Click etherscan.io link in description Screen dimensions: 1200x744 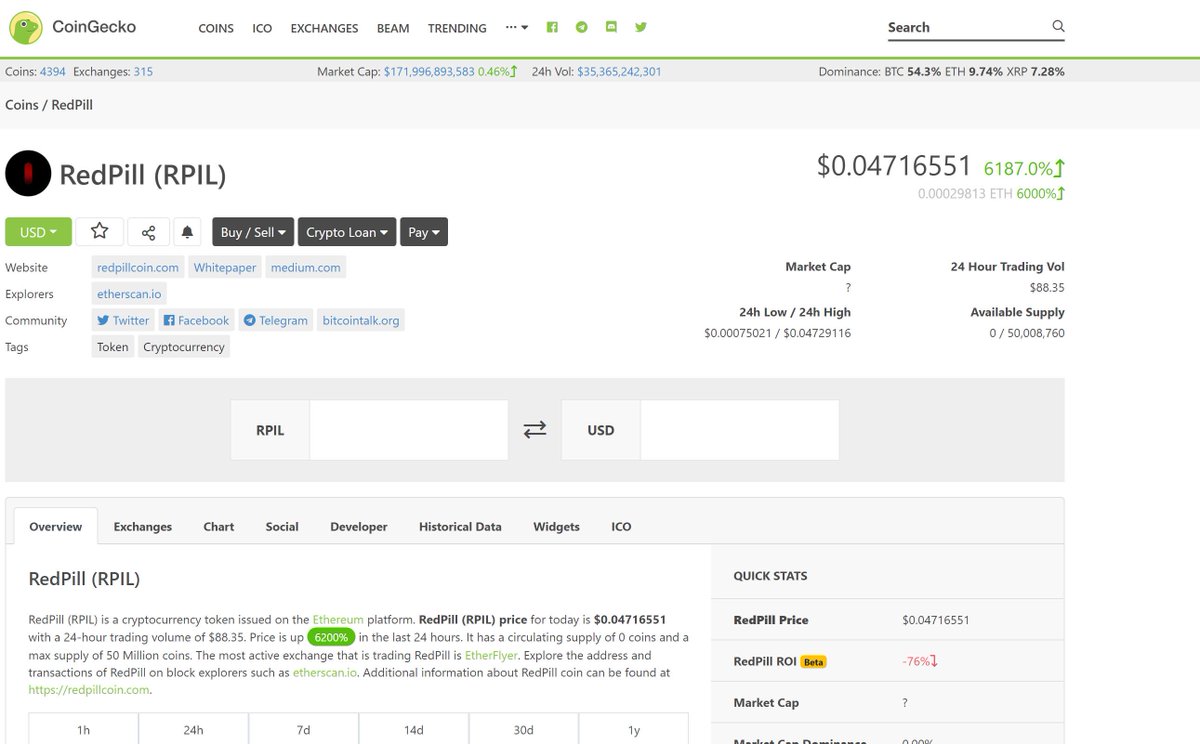click(x=324, y=673)
